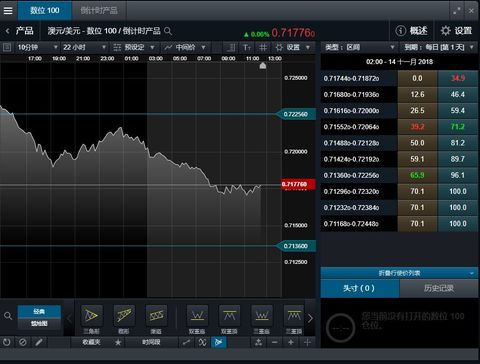Select the trend line drawing tool
This screenshot has height=364, width=480.
(186, 342)
